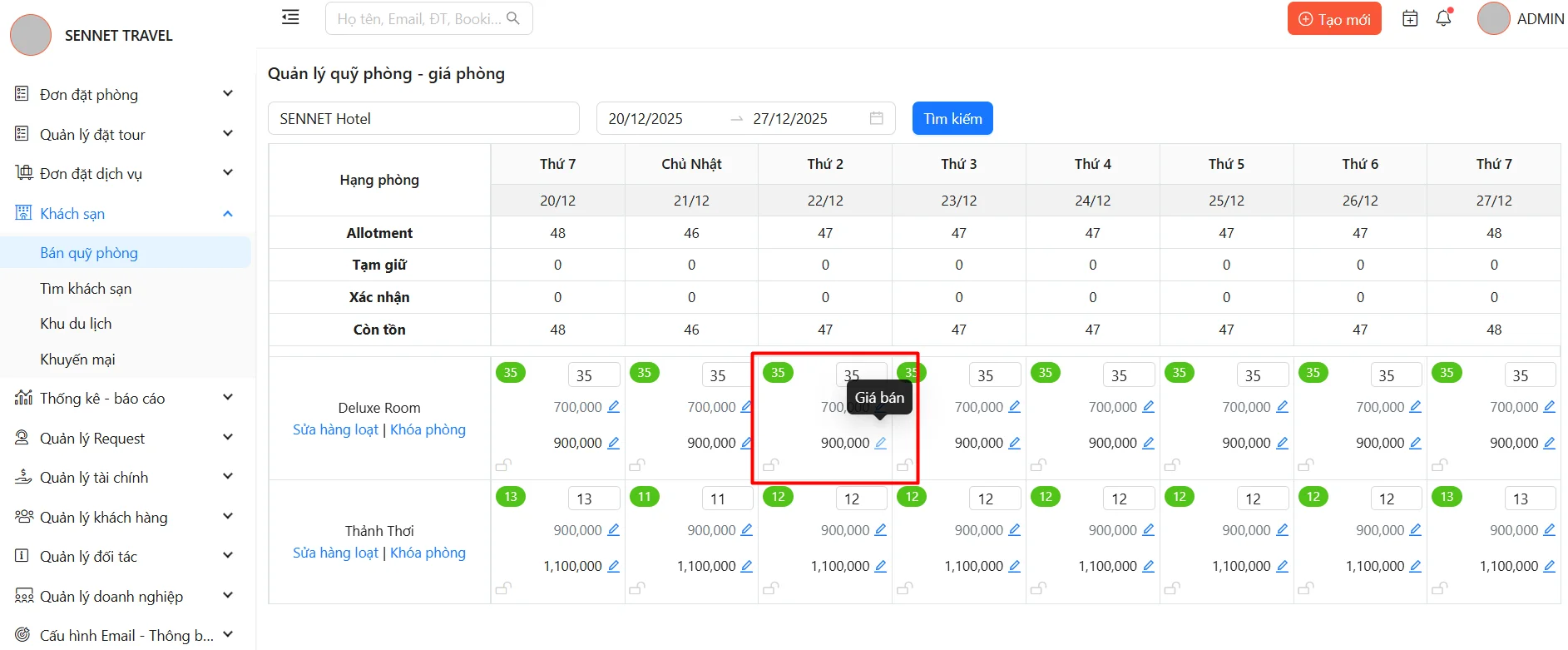Toggle lock for Deluxe Room on 20/12
This screenshot has width=1568, height=650.
[503, 465]
